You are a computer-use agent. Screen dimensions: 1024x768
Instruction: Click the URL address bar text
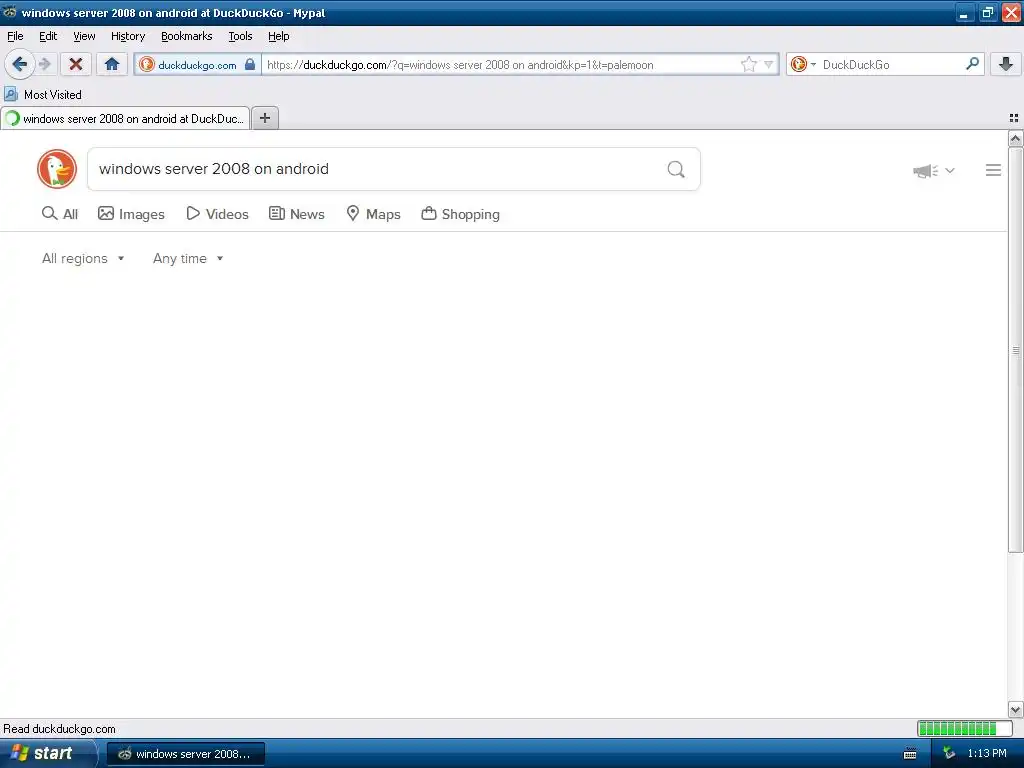[x=460, y=65]
